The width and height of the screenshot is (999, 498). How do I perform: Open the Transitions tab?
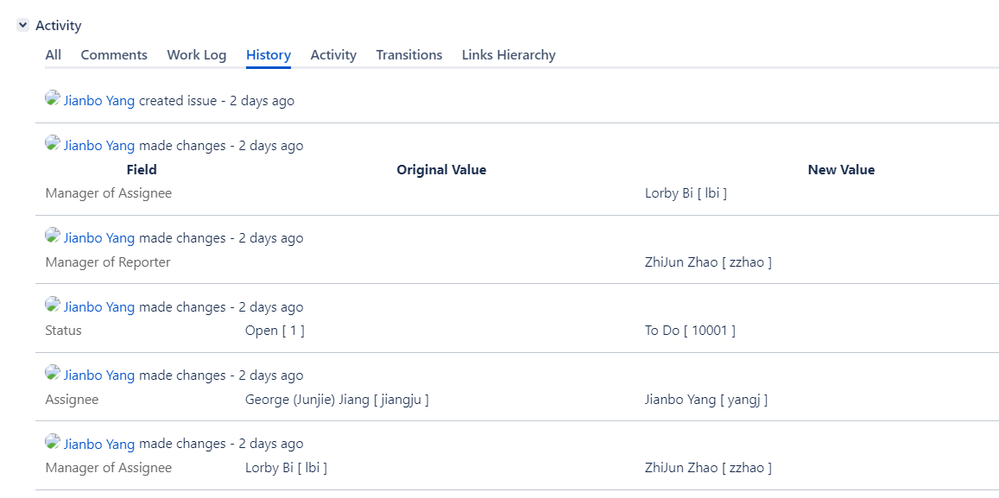(409, 55)
